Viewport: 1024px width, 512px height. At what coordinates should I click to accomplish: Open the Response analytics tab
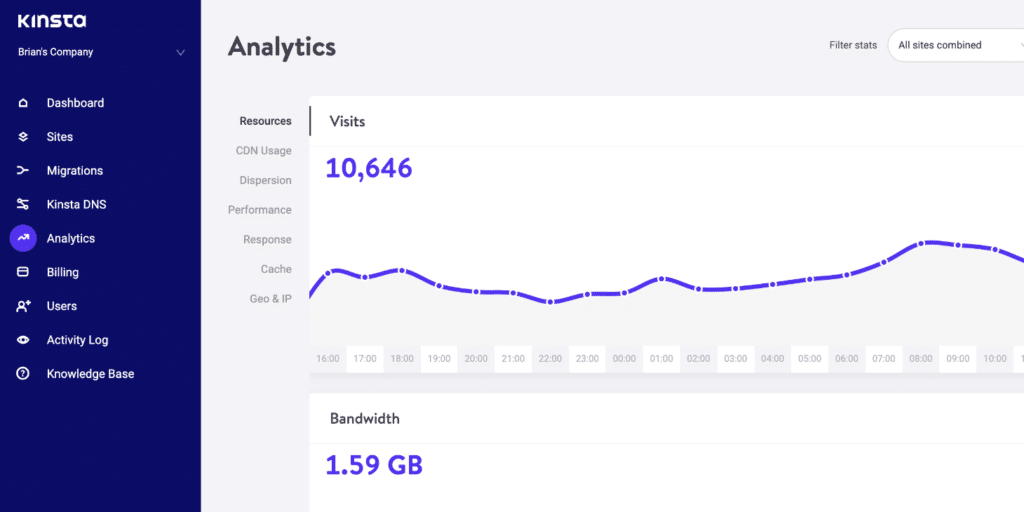tap(267, 240)
